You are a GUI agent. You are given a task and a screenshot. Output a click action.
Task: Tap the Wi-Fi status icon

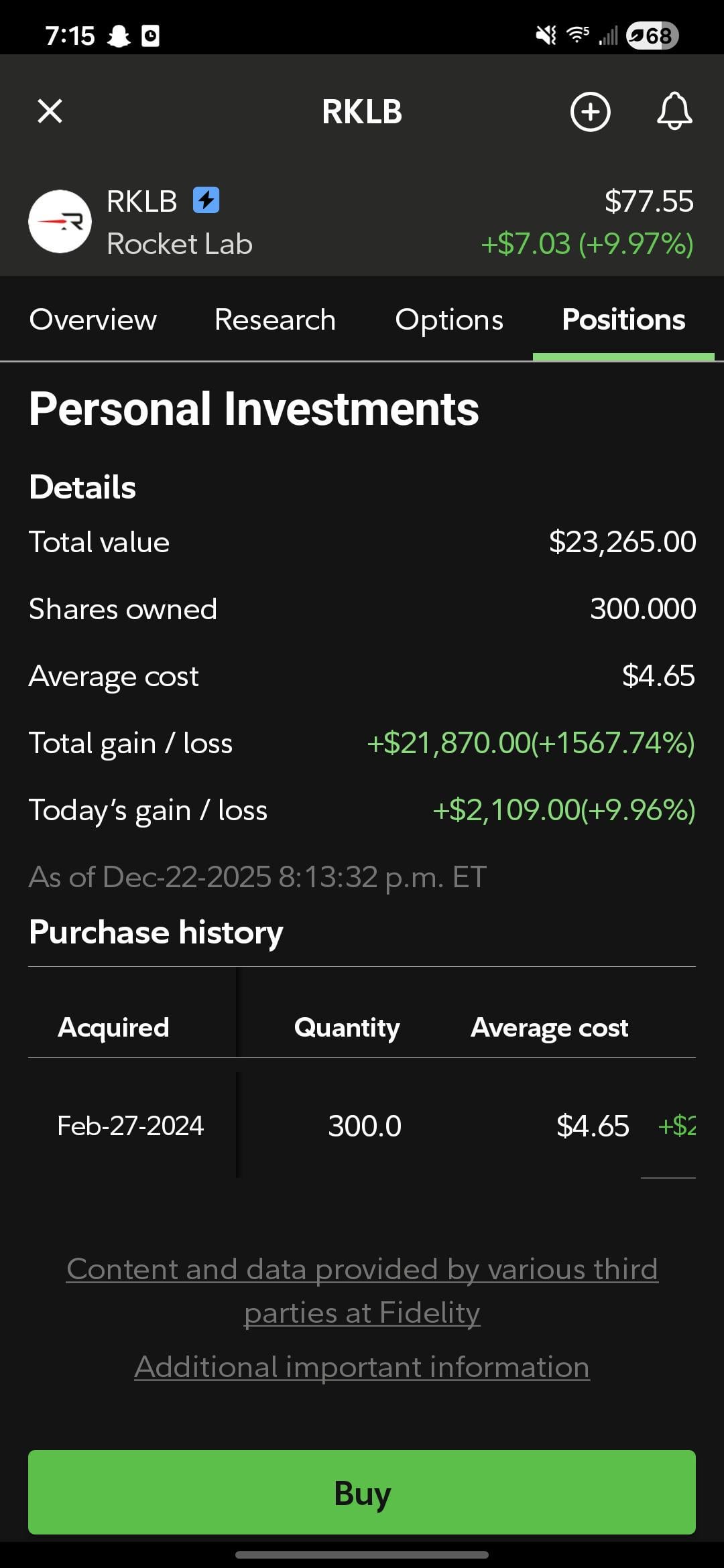[x=577, y=35]
